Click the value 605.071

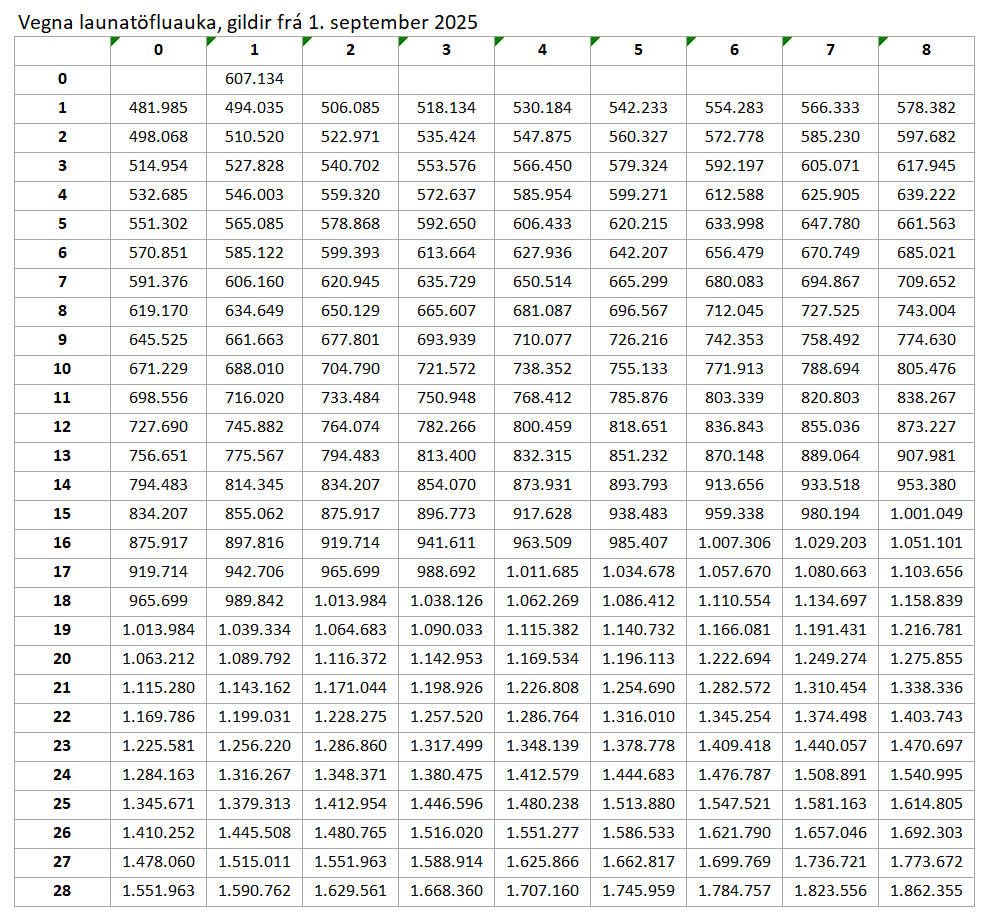pyautogui.click(x=830, y=166)
